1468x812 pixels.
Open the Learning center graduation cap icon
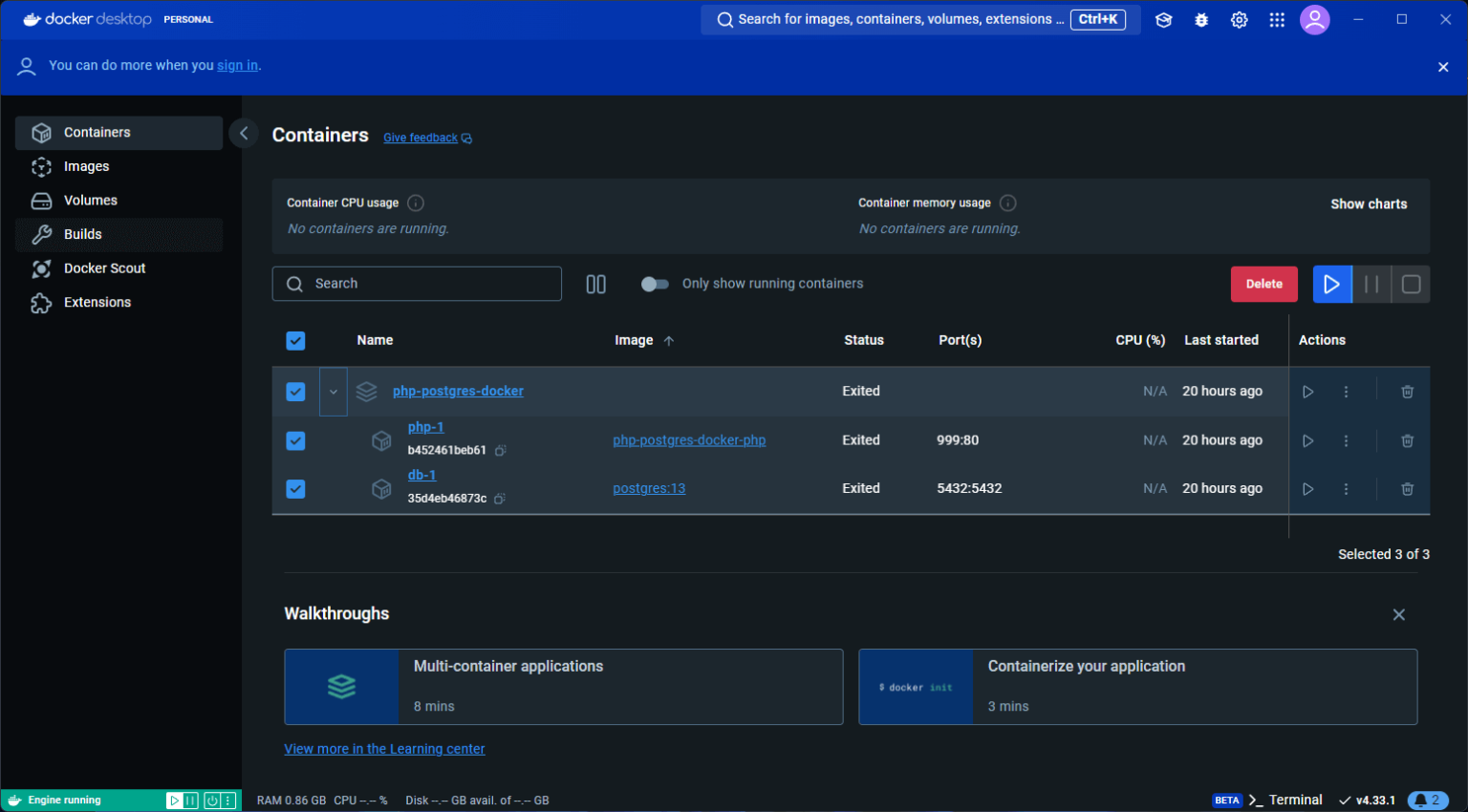(1163, 20)
